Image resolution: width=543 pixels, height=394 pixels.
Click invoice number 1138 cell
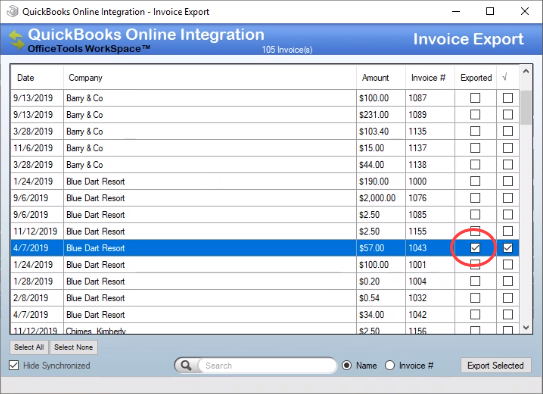click(x=430, y=165)
